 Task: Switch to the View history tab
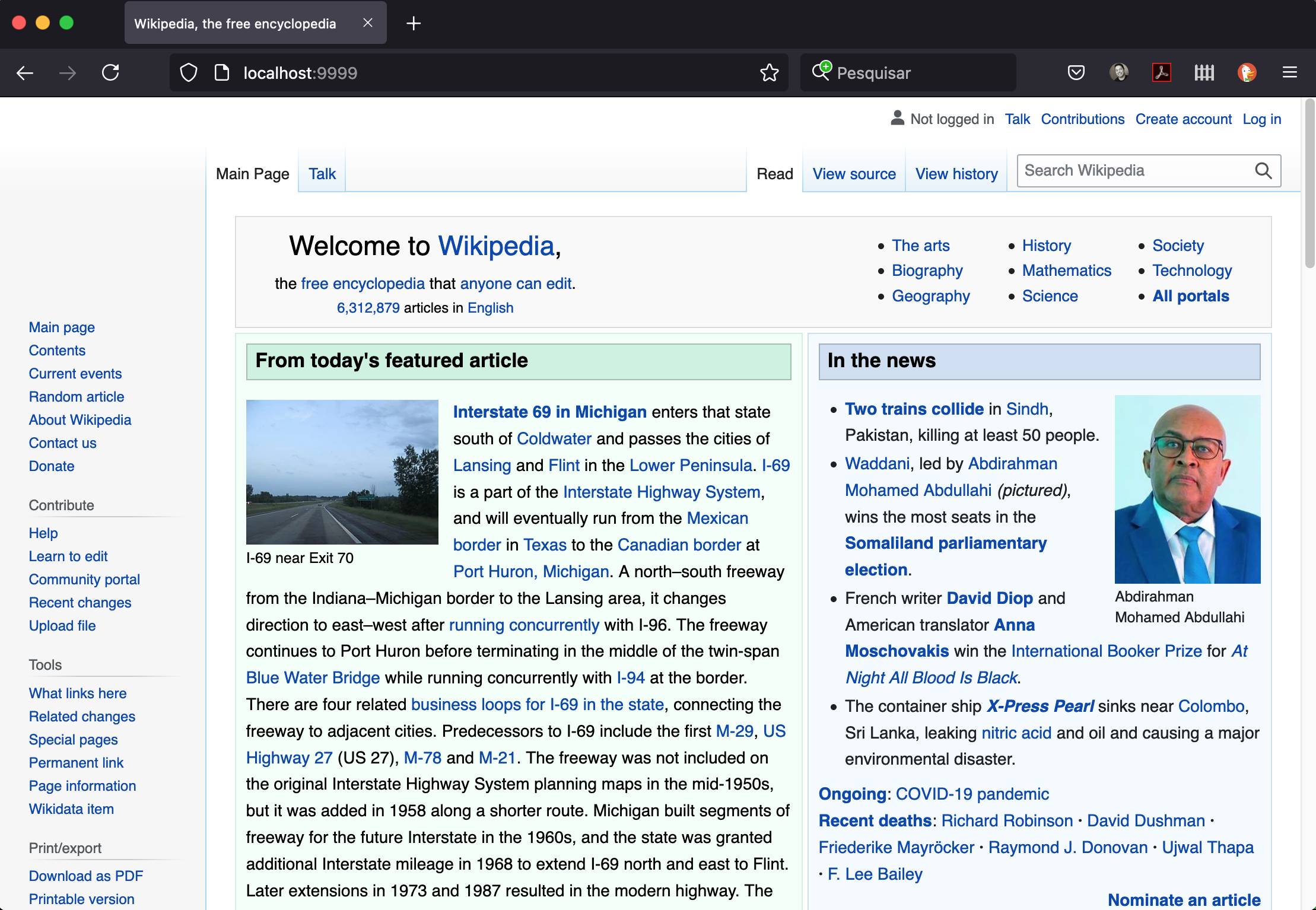pyautogui.click(x=956, y=174)
